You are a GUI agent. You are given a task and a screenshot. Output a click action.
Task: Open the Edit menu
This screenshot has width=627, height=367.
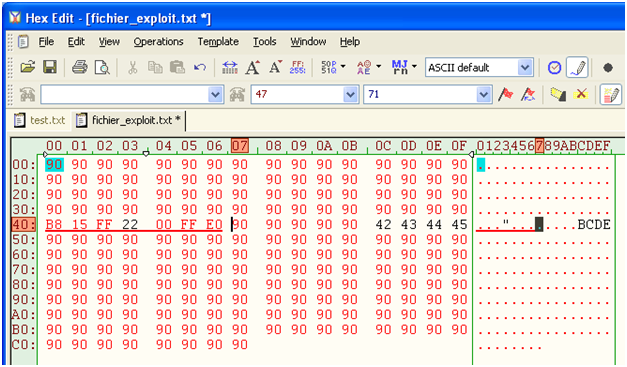[x=76, y=42]
